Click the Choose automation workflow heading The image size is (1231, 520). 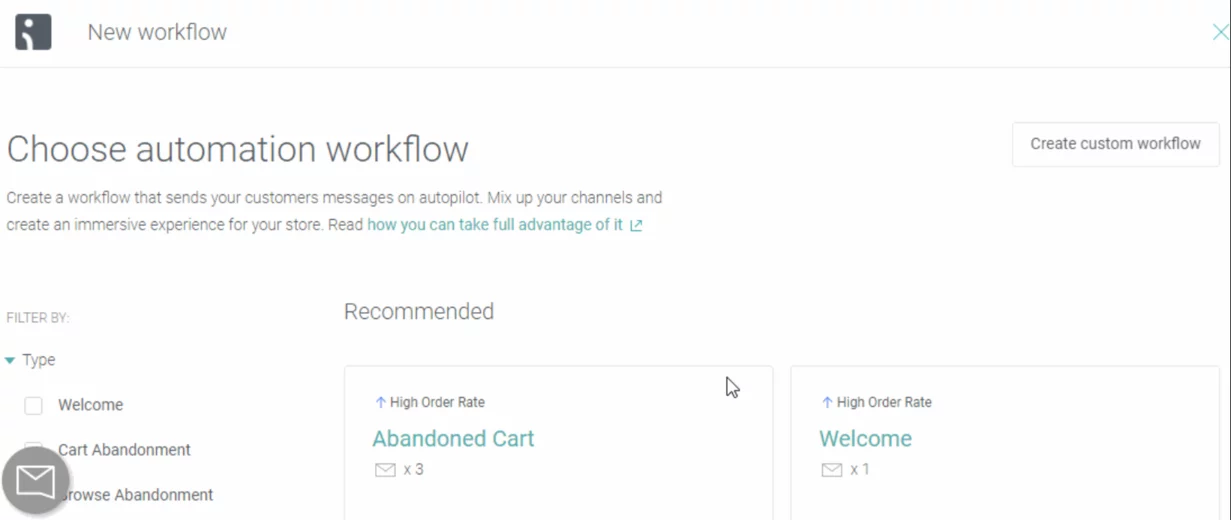coord(238,150)
